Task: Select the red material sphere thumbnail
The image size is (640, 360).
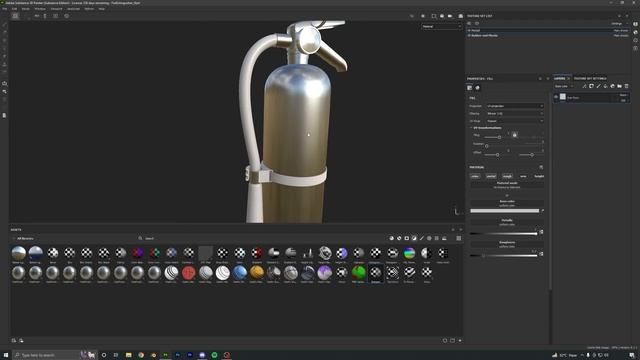Action: click(x=189, y=272)
